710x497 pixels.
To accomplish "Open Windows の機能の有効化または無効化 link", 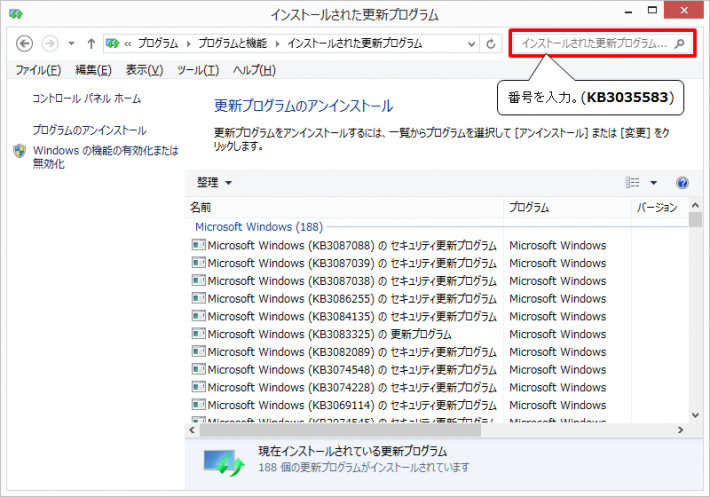I will pos(106,157).
